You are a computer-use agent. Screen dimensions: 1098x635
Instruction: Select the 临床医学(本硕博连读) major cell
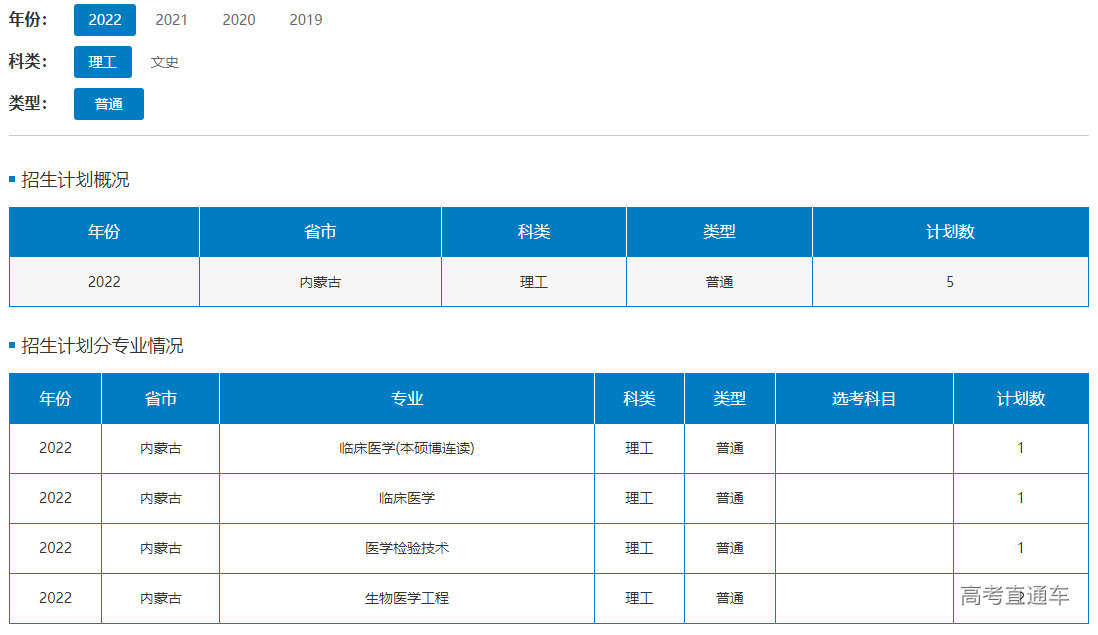pos(407,448)
